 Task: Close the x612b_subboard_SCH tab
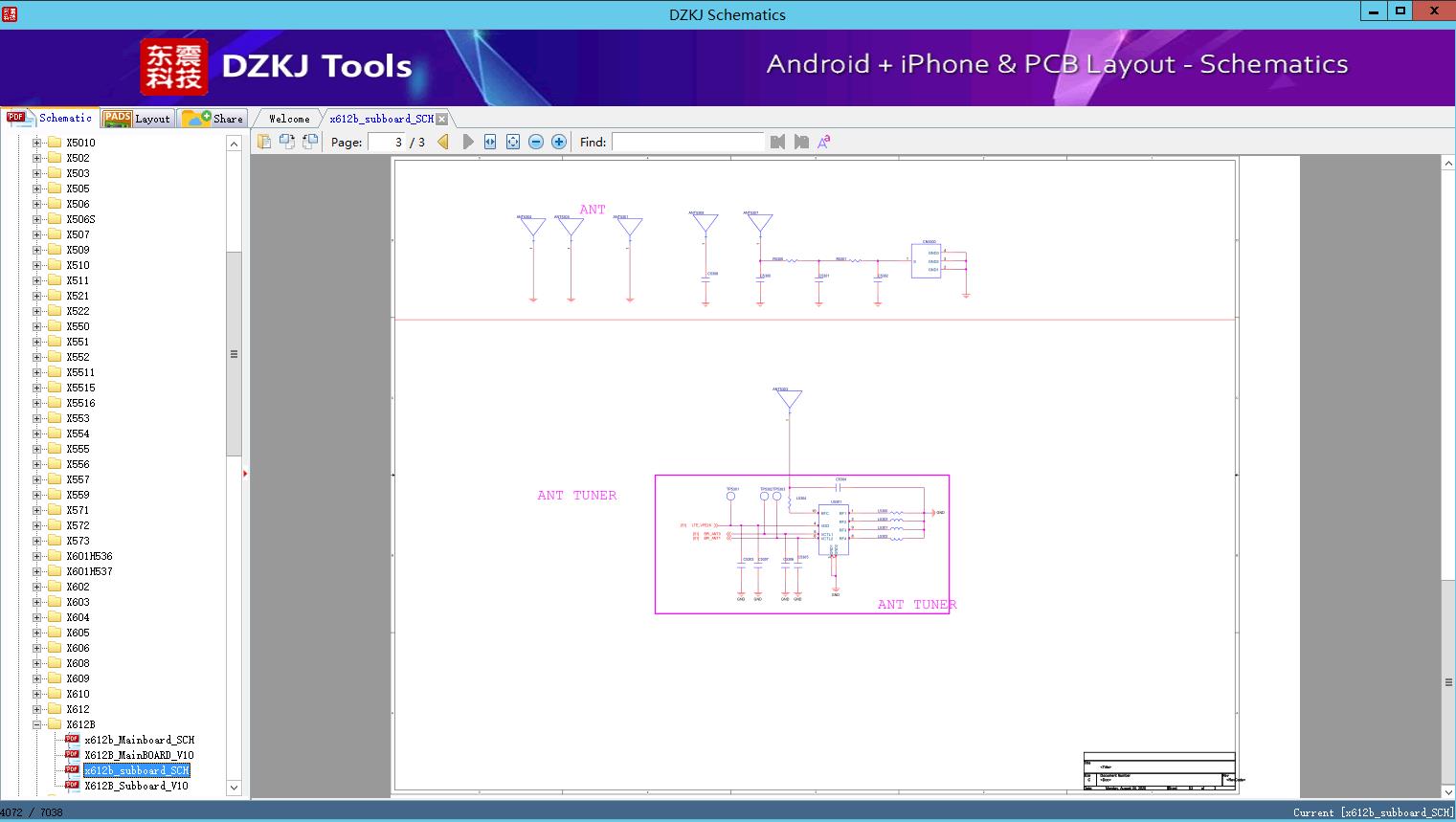(x=442, y=119)
